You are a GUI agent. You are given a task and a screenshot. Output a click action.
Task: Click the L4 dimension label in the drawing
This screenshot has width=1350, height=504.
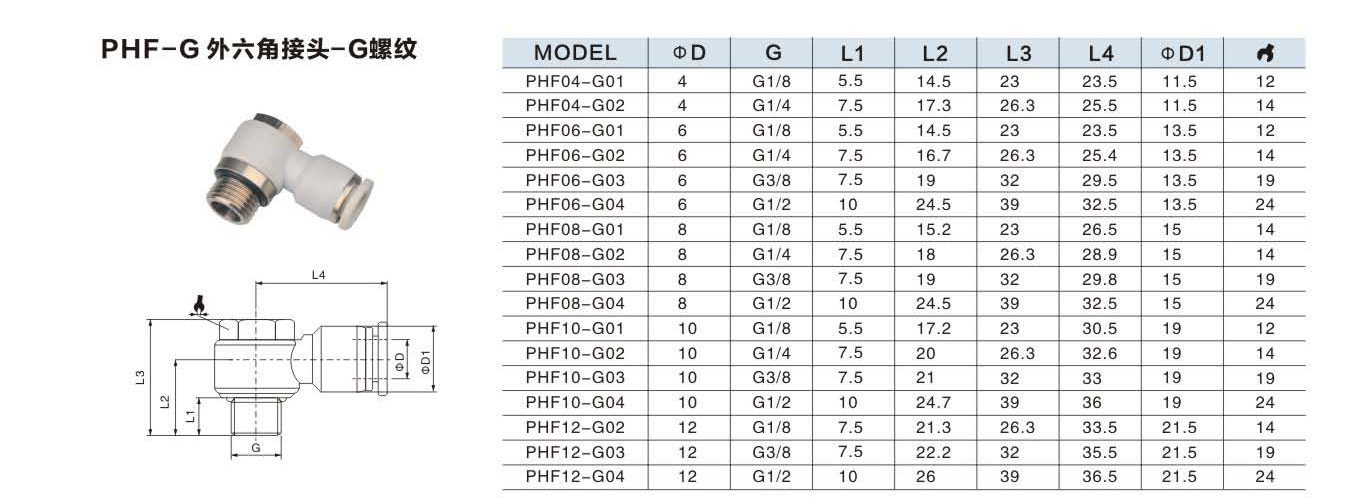[x=318, y=274]
